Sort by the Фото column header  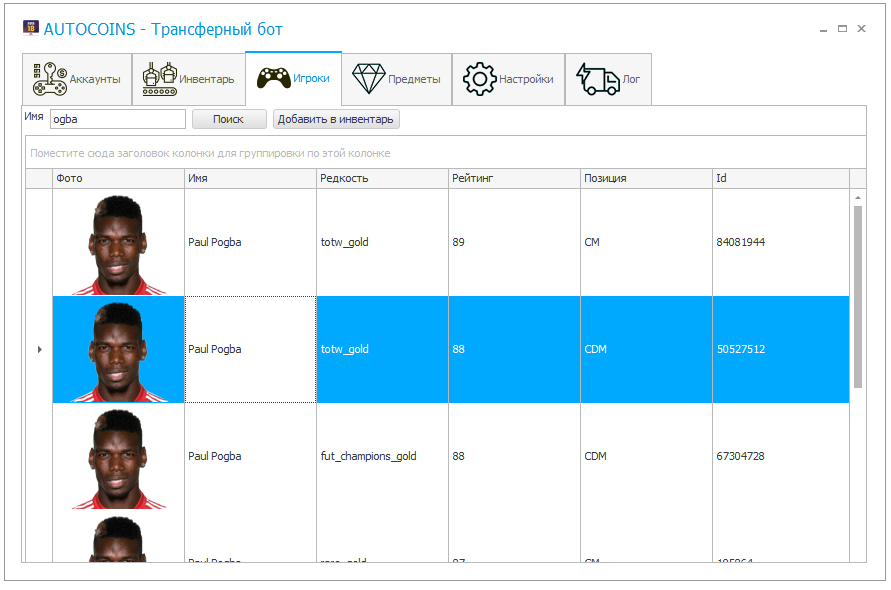119,178
